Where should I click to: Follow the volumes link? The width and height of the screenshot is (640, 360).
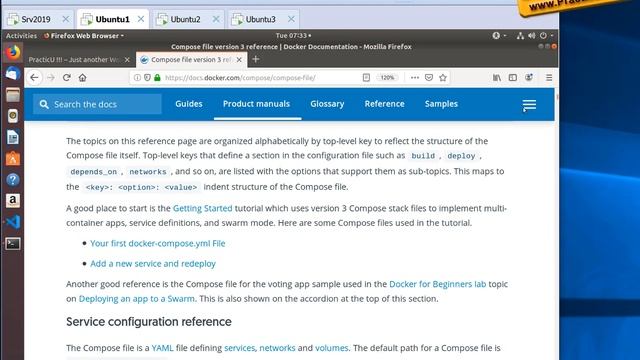tap(331, 348)
